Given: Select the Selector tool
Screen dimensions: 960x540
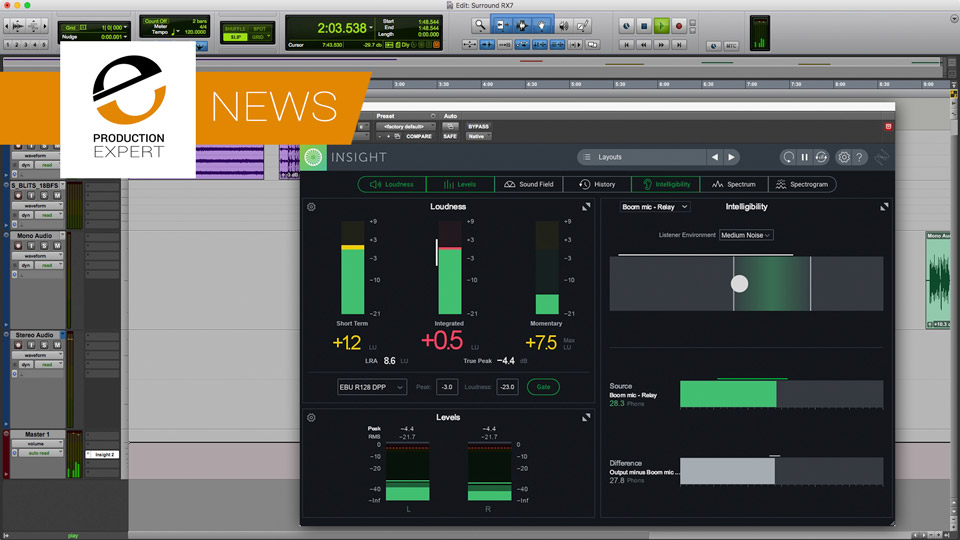Looking at the screenshot, I should pyautogui.click(x=522, y=26).
